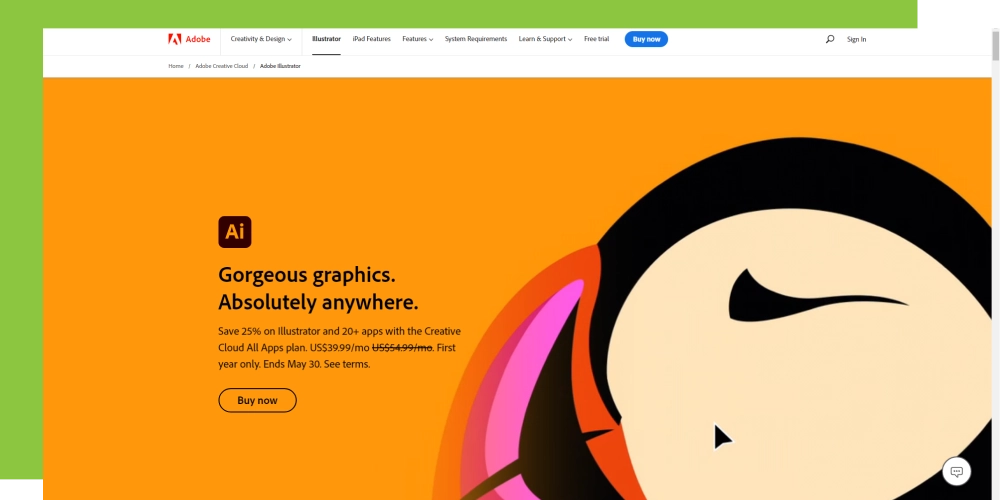Open the chat bubble icon
The image size is (1000, 500).
[956, 471]
